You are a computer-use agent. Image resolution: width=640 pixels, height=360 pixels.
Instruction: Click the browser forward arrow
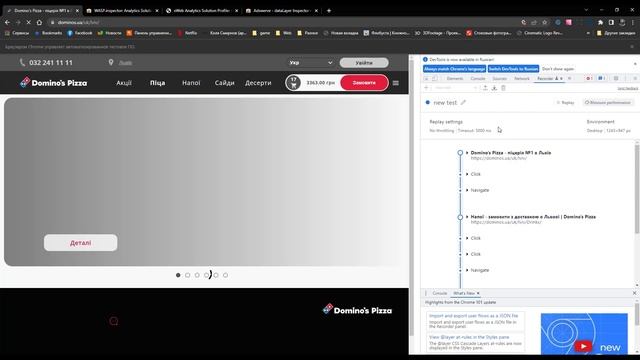tap(18, 22)
